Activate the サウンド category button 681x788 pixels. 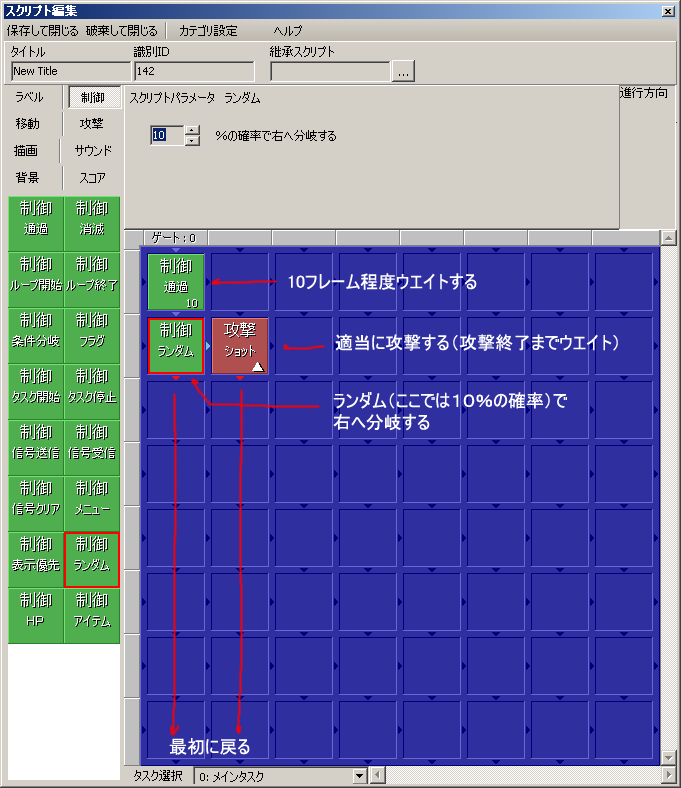93,151
